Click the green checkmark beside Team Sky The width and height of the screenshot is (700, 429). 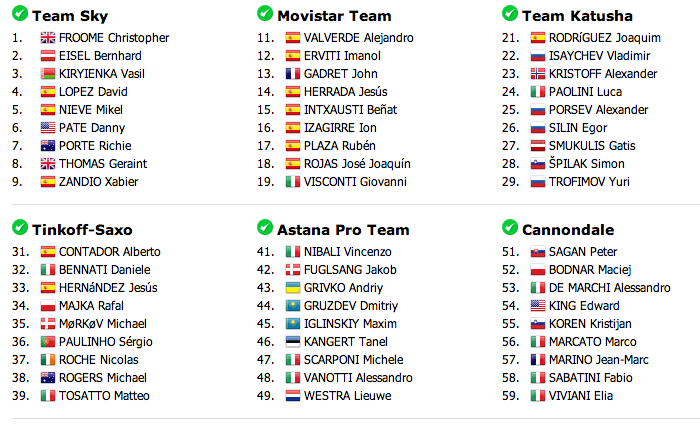20,13
